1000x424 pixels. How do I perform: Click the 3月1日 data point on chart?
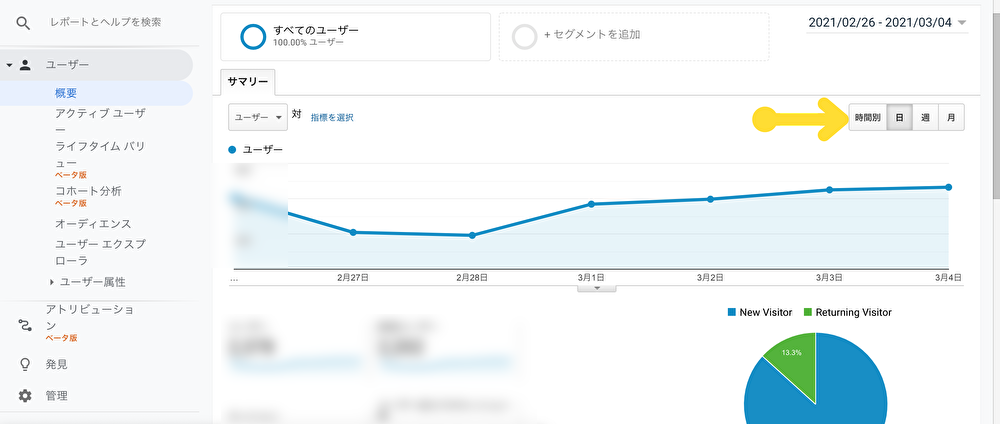coord(591,204)
